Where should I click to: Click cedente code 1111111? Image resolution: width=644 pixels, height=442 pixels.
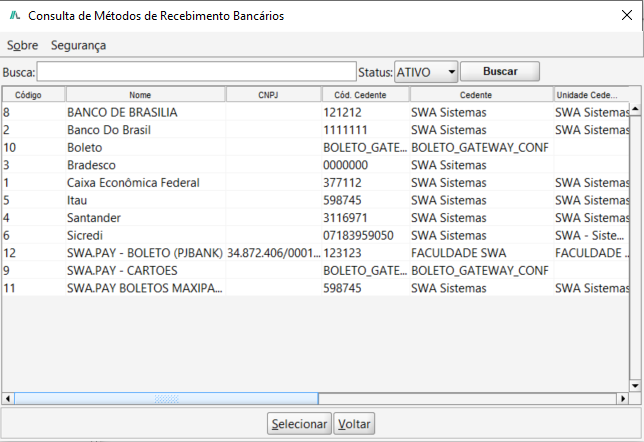pyautogui.click(x=345, y=130)
